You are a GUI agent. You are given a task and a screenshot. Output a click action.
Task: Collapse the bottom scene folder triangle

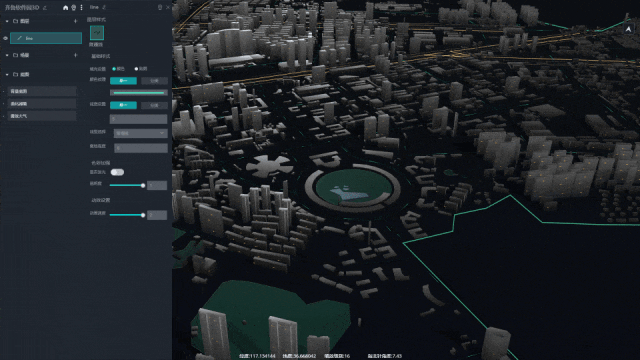coord(7,75)
